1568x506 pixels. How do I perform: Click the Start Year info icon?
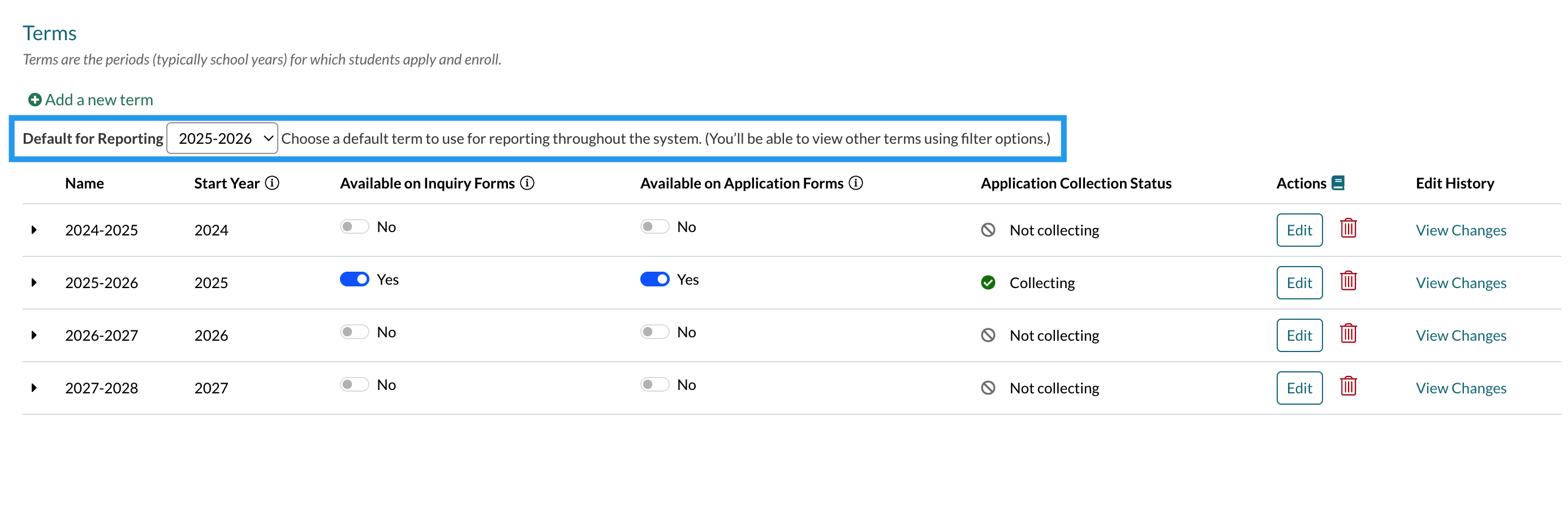click(x=272, y=183)
